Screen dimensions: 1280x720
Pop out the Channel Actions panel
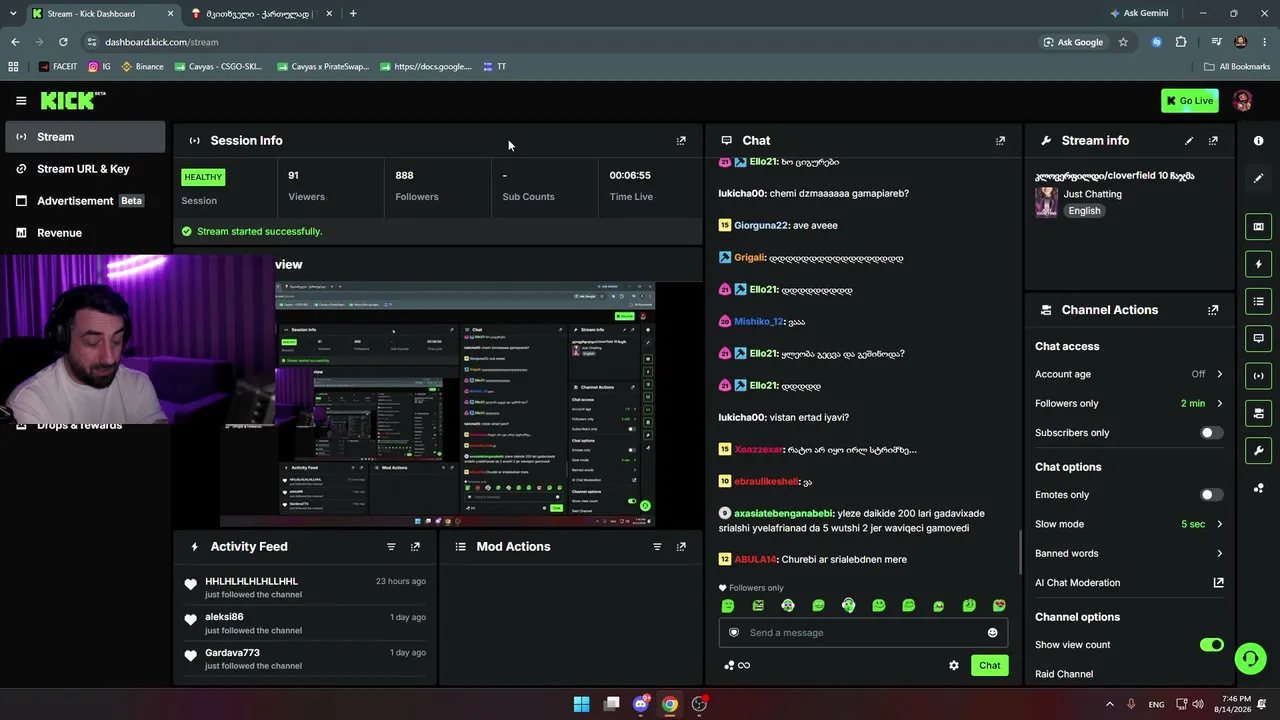[x=1213, y=310]
